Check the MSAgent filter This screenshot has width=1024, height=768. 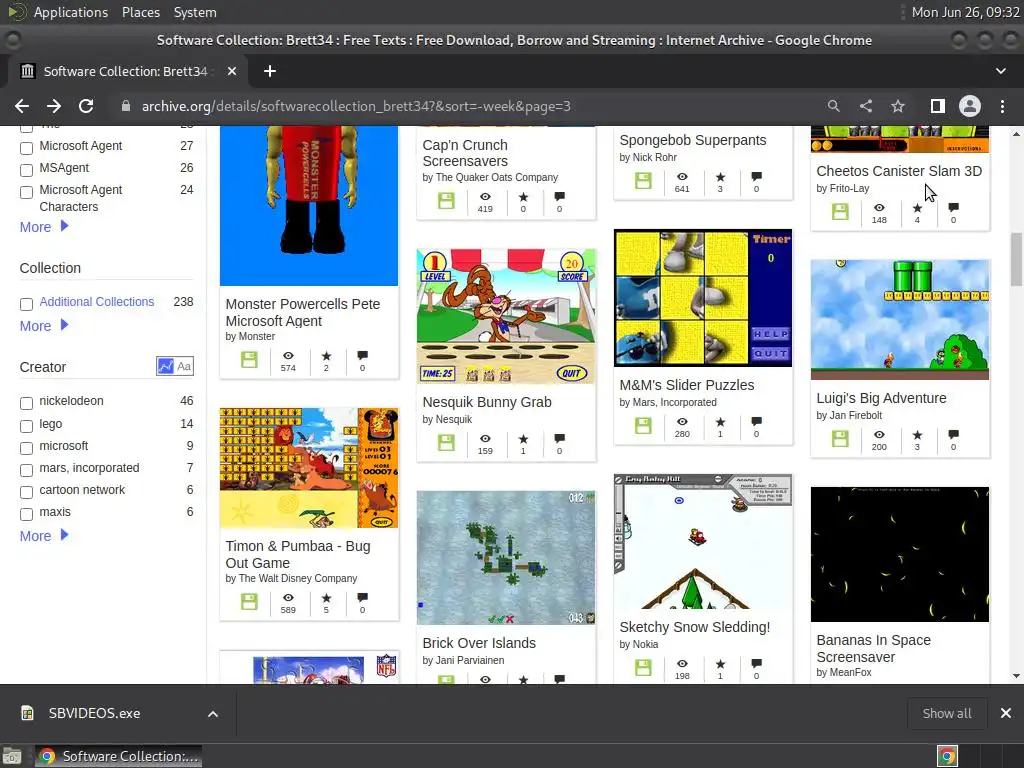26,170
